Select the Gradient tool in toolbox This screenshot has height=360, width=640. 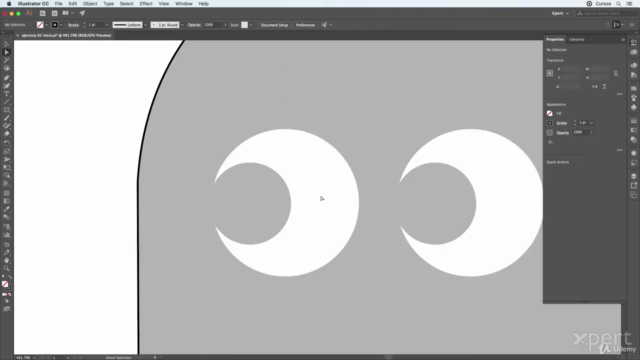[x=7, y=201]
